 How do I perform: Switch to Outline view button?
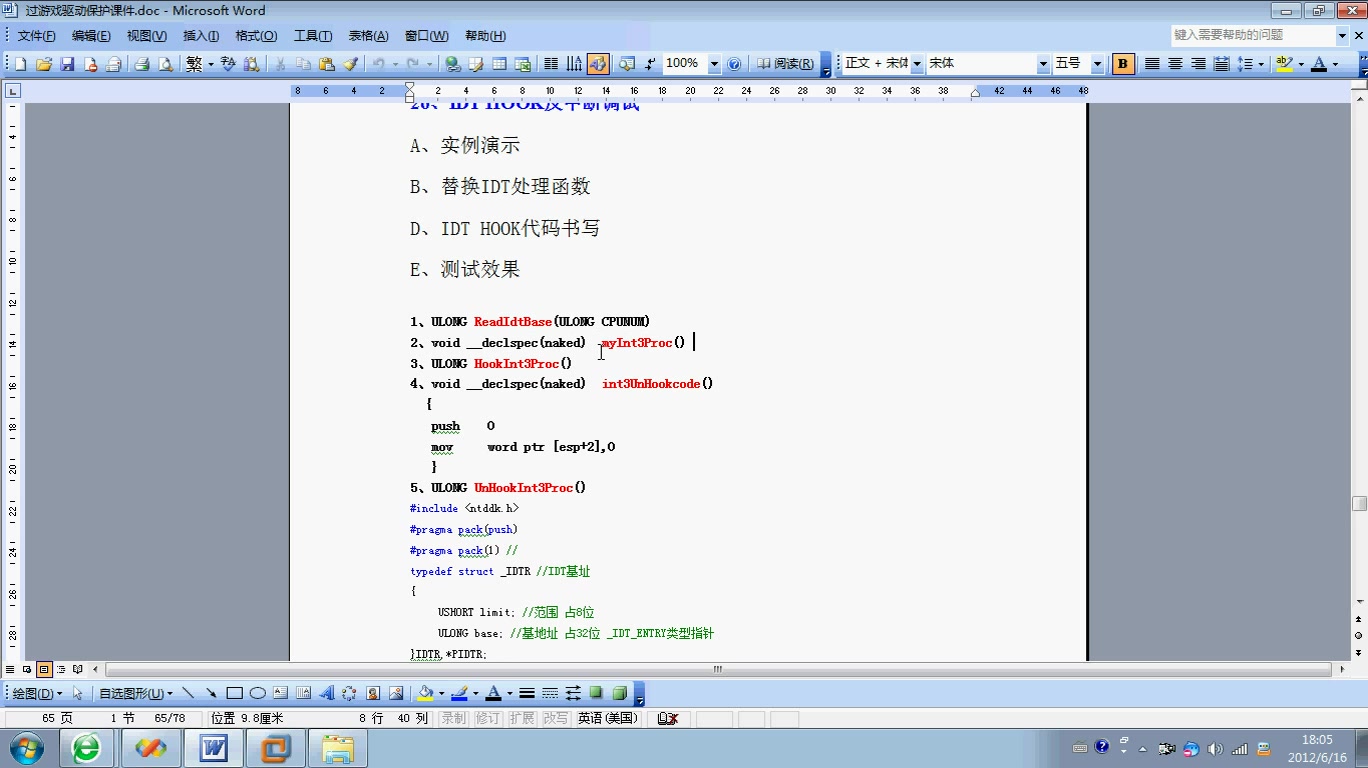(x=61, y=669)
